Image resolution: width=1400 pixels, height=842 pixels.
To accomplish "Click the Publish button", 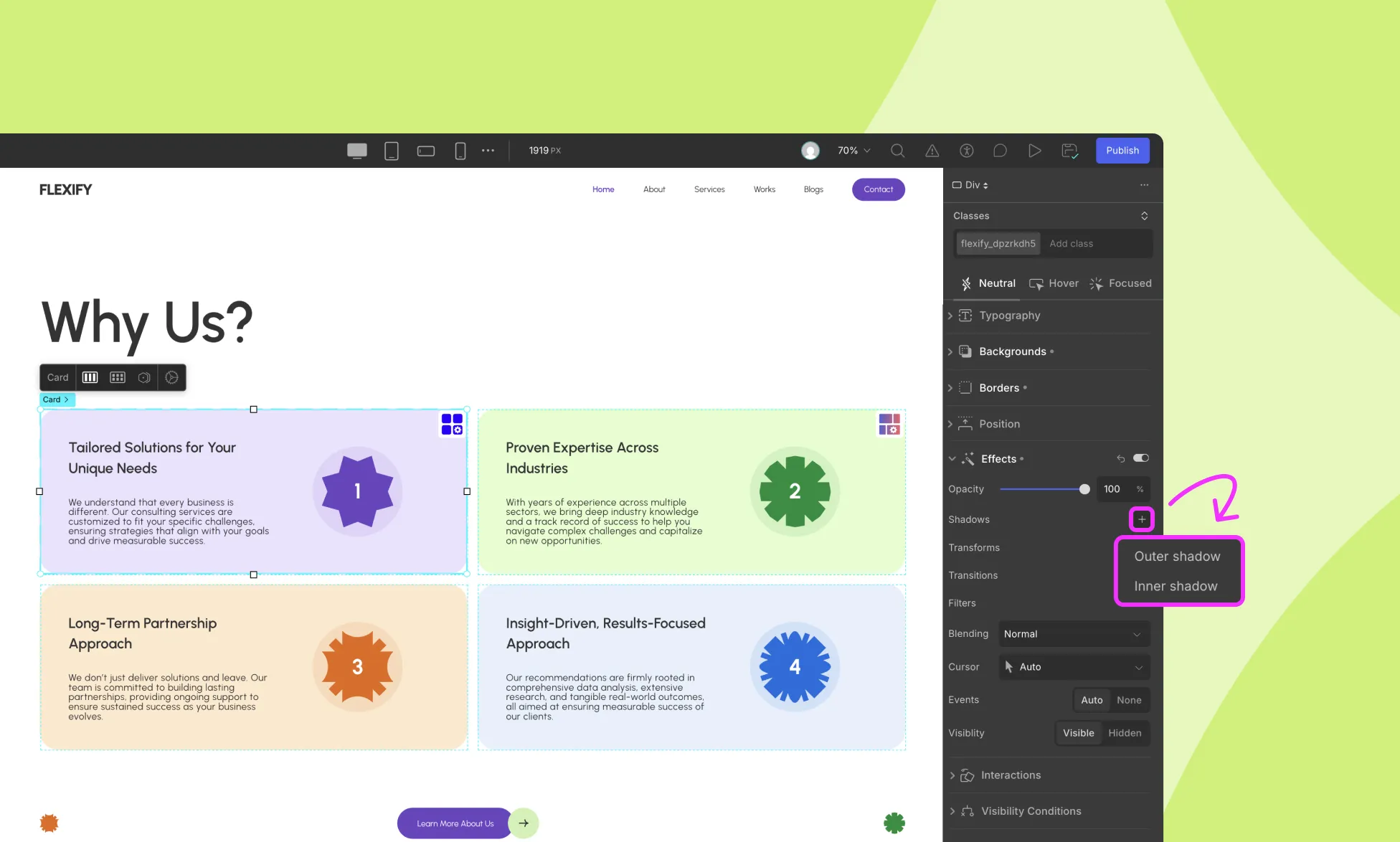I will coord(1122,151).
